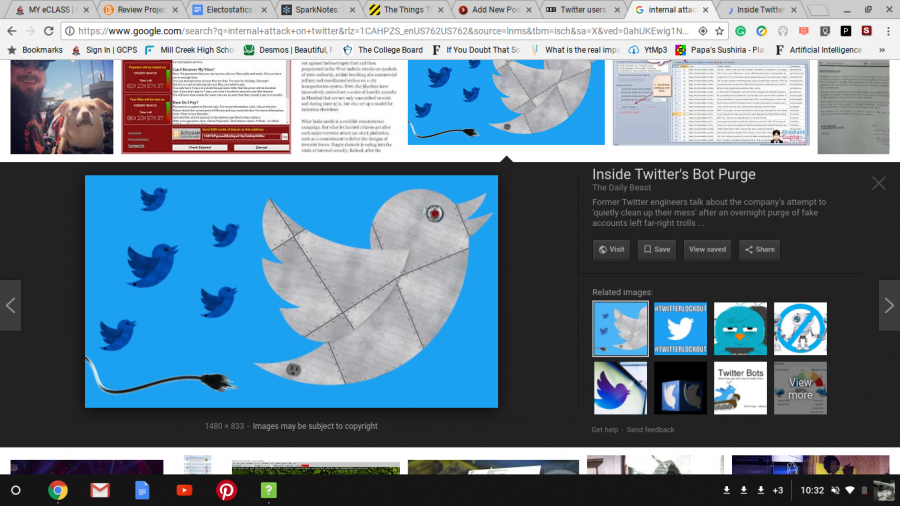Select the spreadsheet screenshot thumbnail result
The height and width of the screenshot is (506, 900).
[x=711, y=103]
